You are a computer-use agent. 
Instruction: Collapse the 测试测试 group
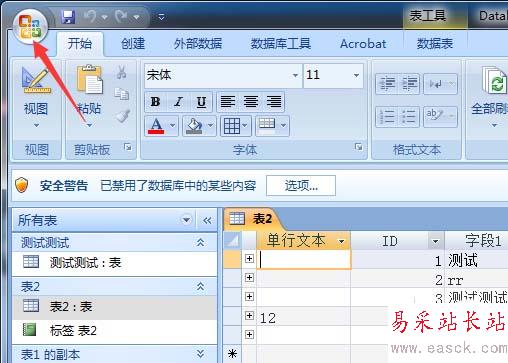[200, 242]
